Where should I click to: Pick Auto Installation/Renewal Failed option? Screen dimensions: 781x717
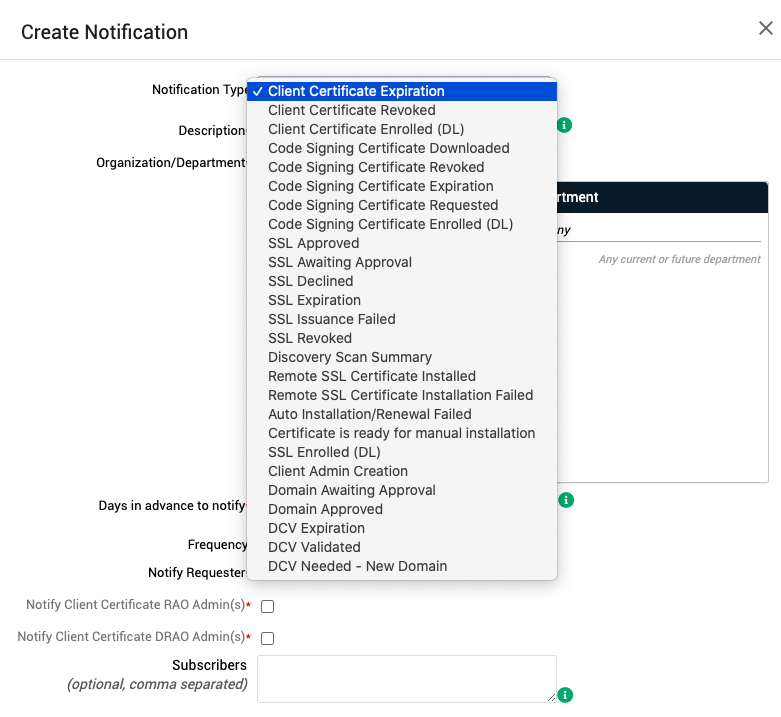[x=370, y=414]
